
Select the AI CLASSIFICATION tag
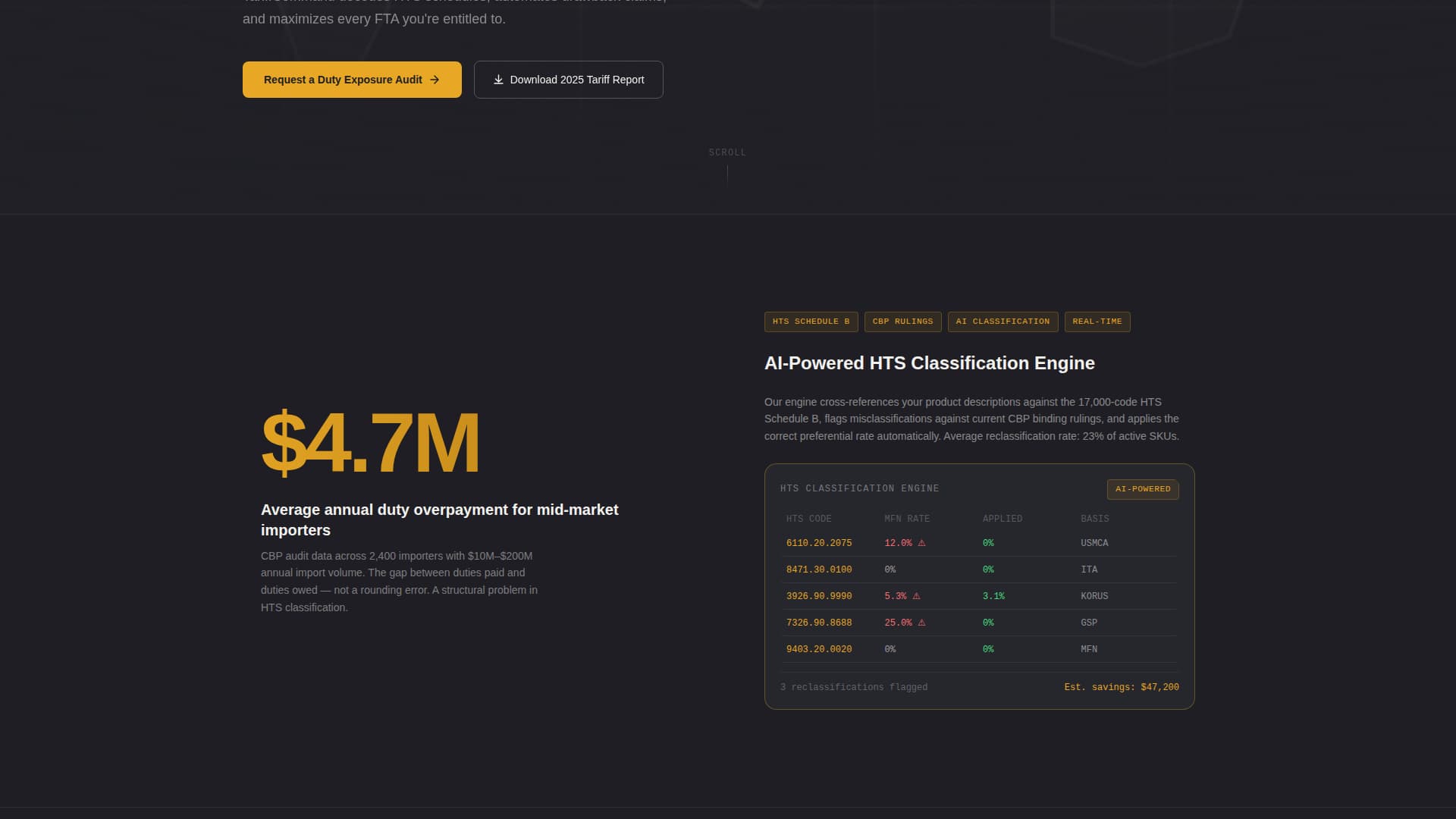pos(1003,322)
